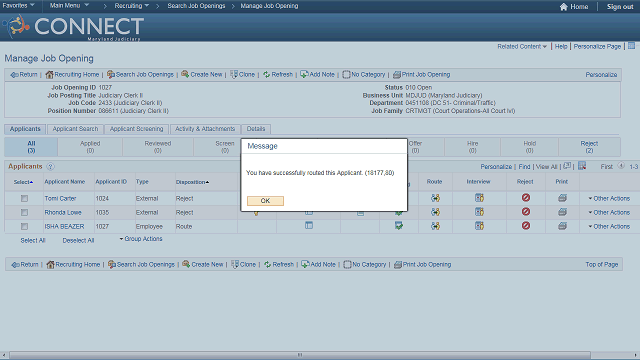
Task: Filter applicants by the Reject (2) status
Action: (589, 147)
